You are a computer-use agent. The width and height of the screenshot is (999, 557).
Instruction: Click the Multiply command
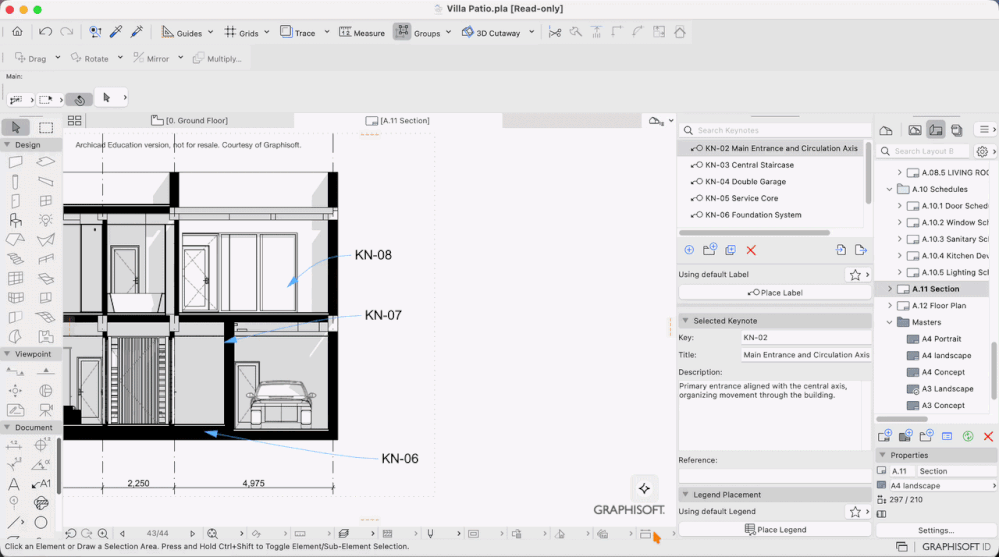pyautogui.click(x=217, y=58)
